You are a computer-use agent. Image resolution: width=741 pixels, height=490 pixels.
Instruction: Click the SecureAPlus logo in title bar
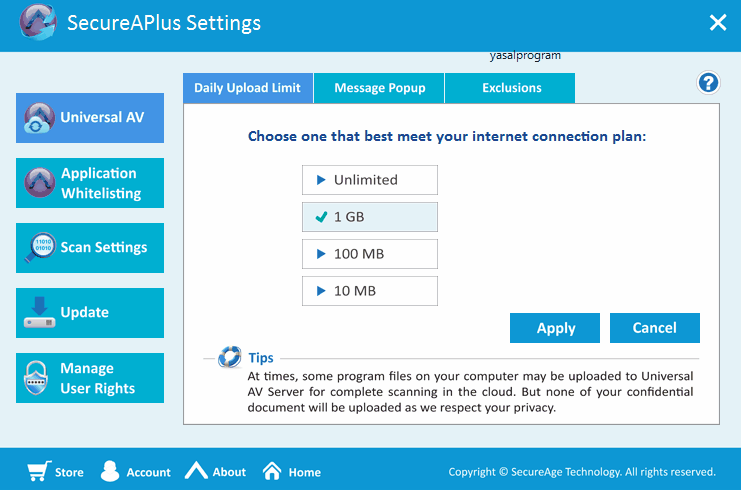[x=37, y=23]
